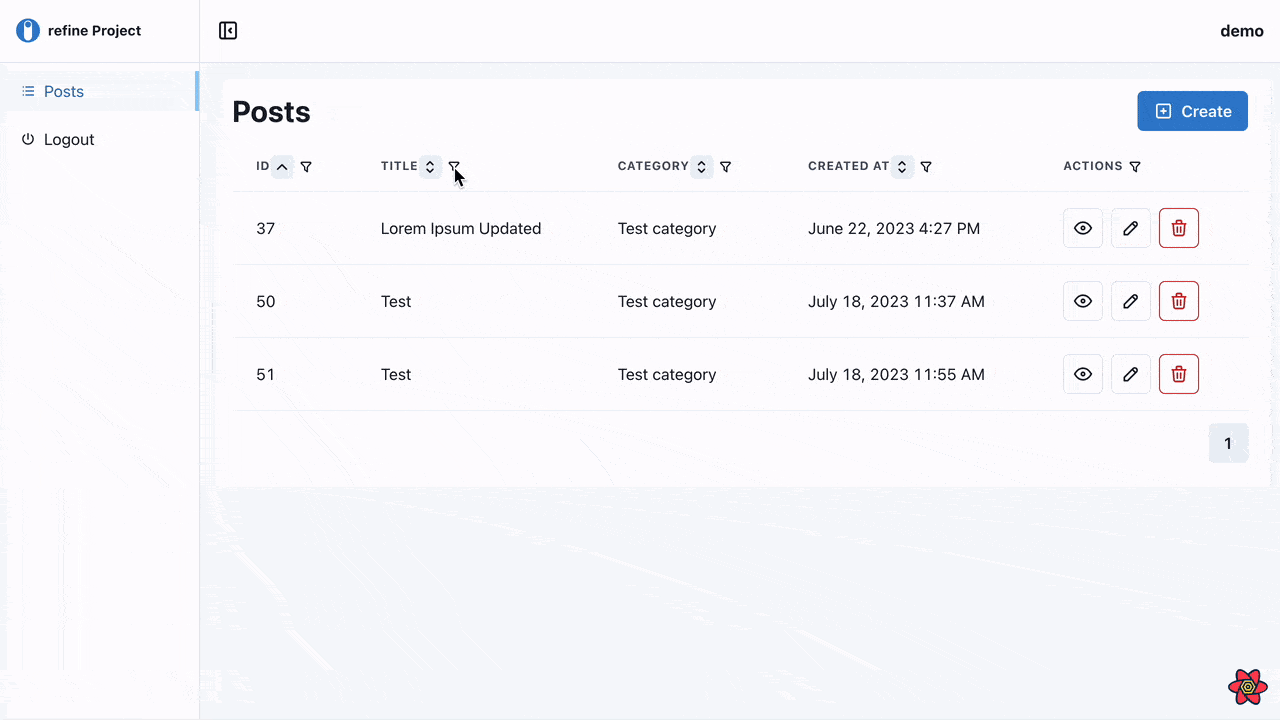The image size is (1280, 720).
Task: Delete post 37 with the trash icon
Action: [x=1179, y=228]
